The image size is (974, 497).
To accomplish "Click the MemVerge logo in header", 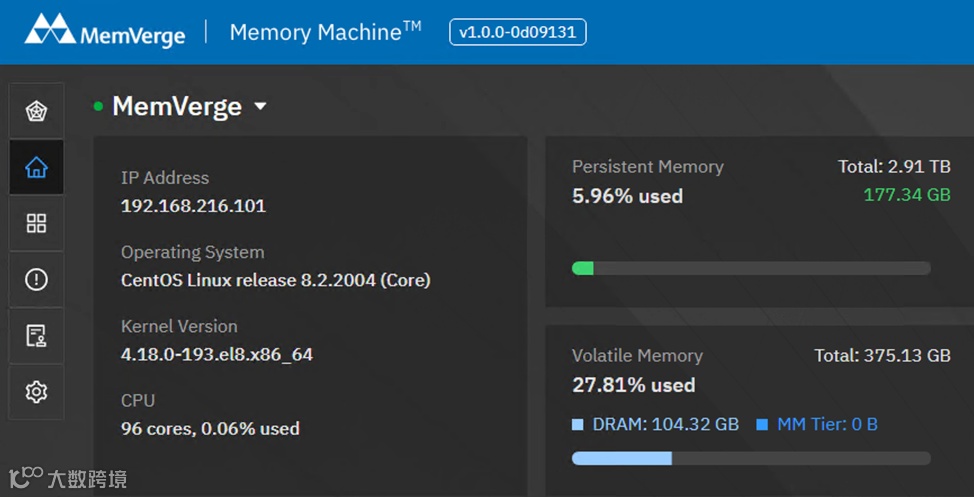I will [105, 31].
